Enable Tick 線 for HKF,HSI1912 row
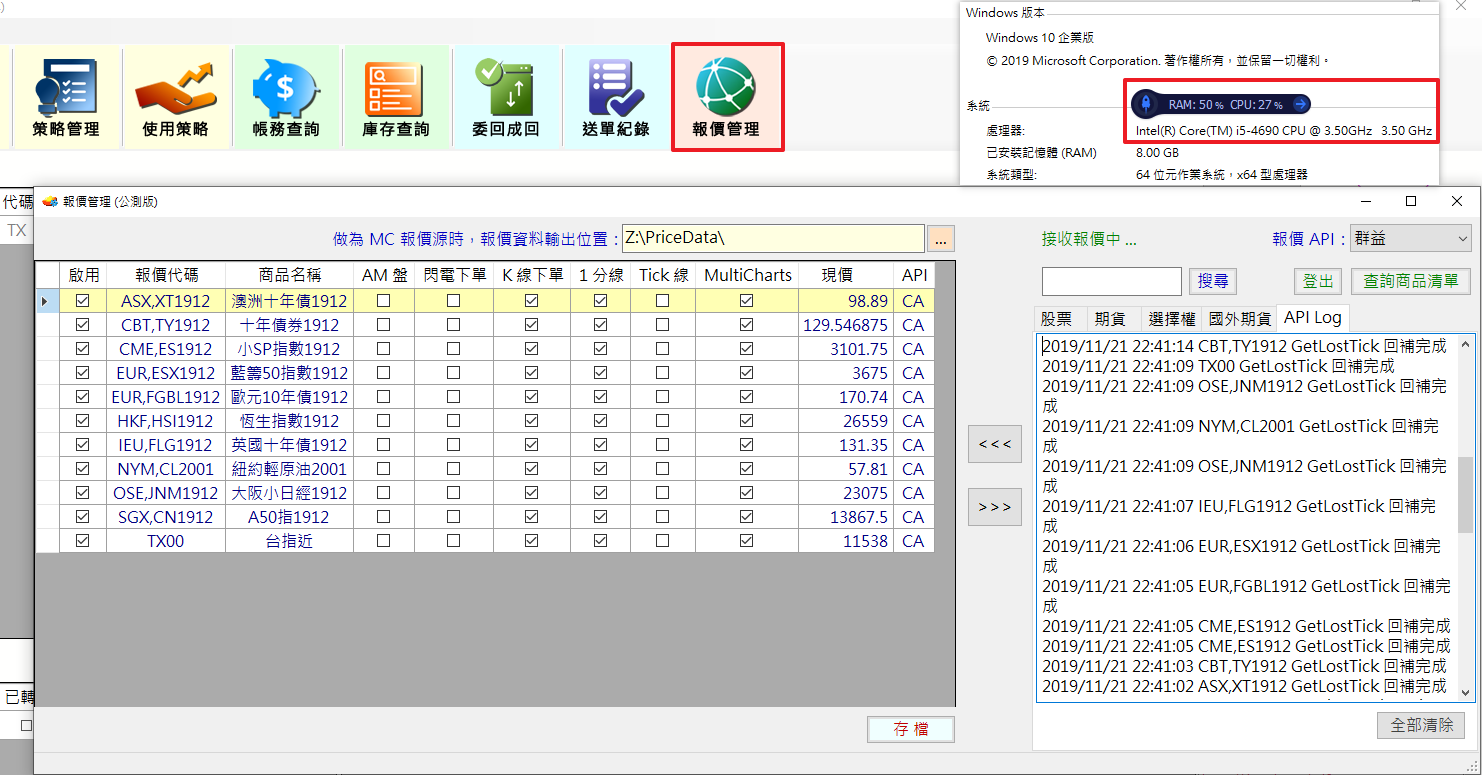The image size is (1482, 775). coord(662,421)
